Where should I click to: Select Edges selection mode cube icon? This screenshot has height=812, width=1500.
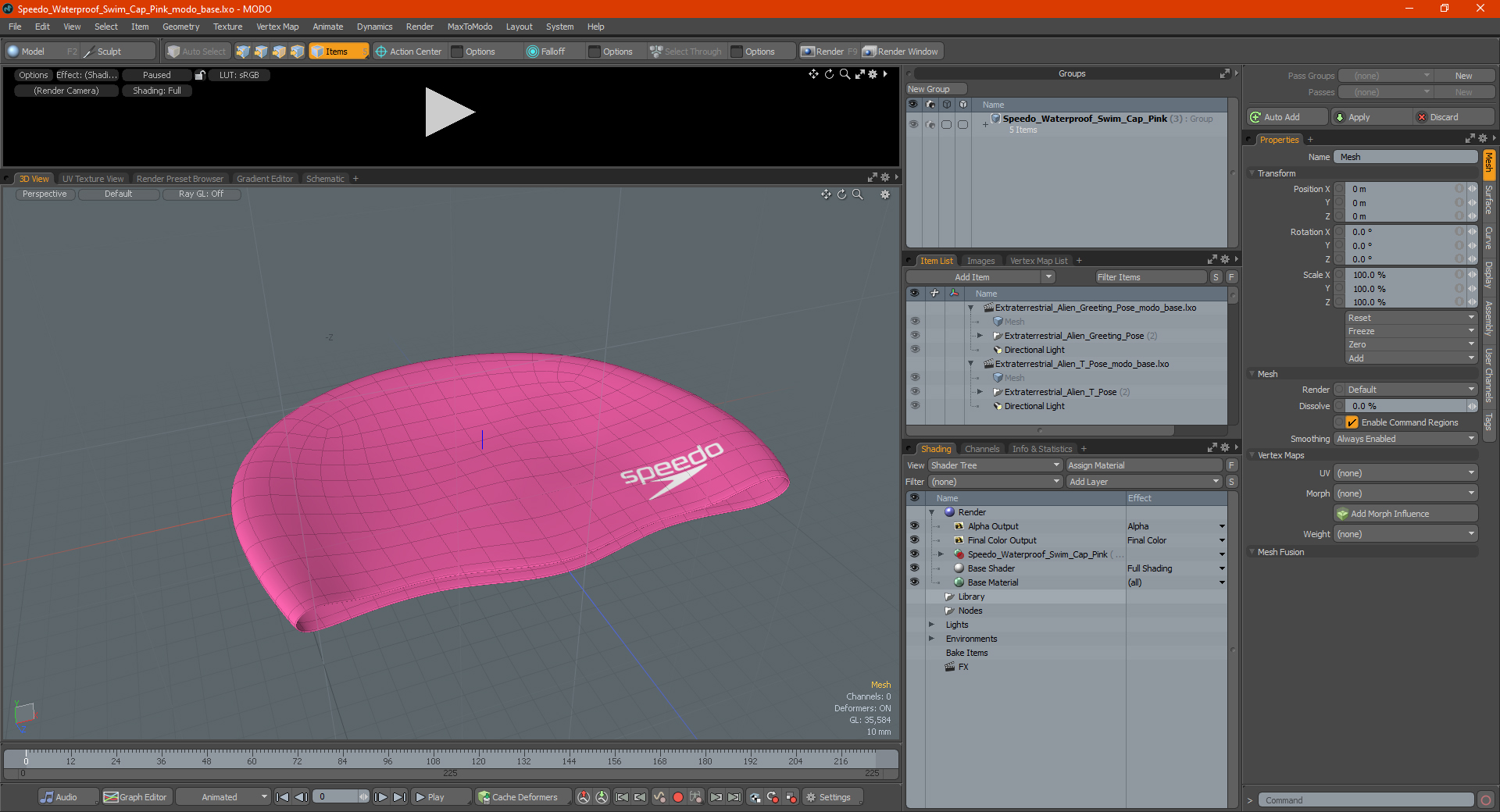[x=261, y=52]
